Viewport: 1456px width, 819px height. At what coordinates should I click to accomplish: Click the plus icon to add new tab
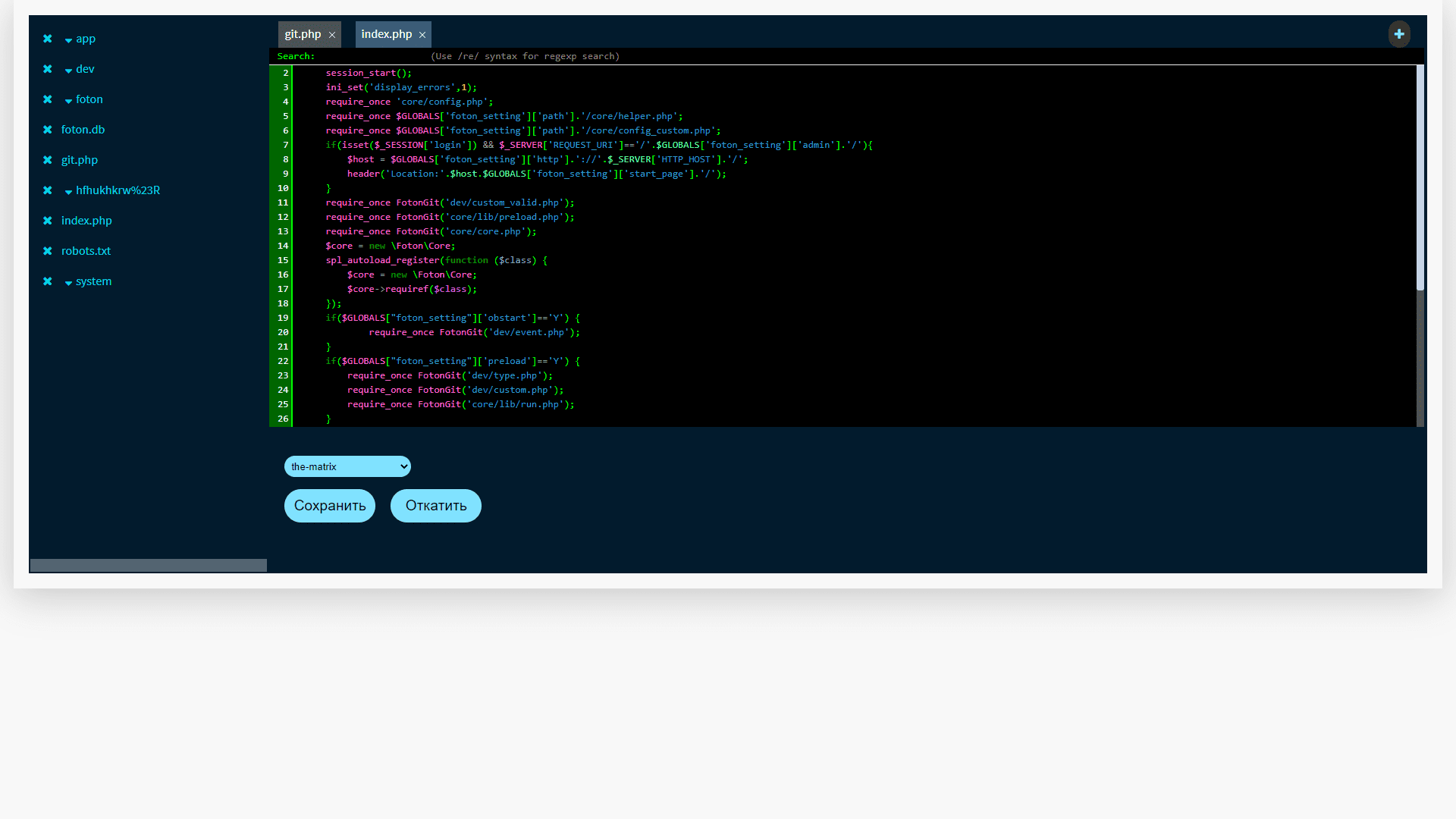point(1399,34)
